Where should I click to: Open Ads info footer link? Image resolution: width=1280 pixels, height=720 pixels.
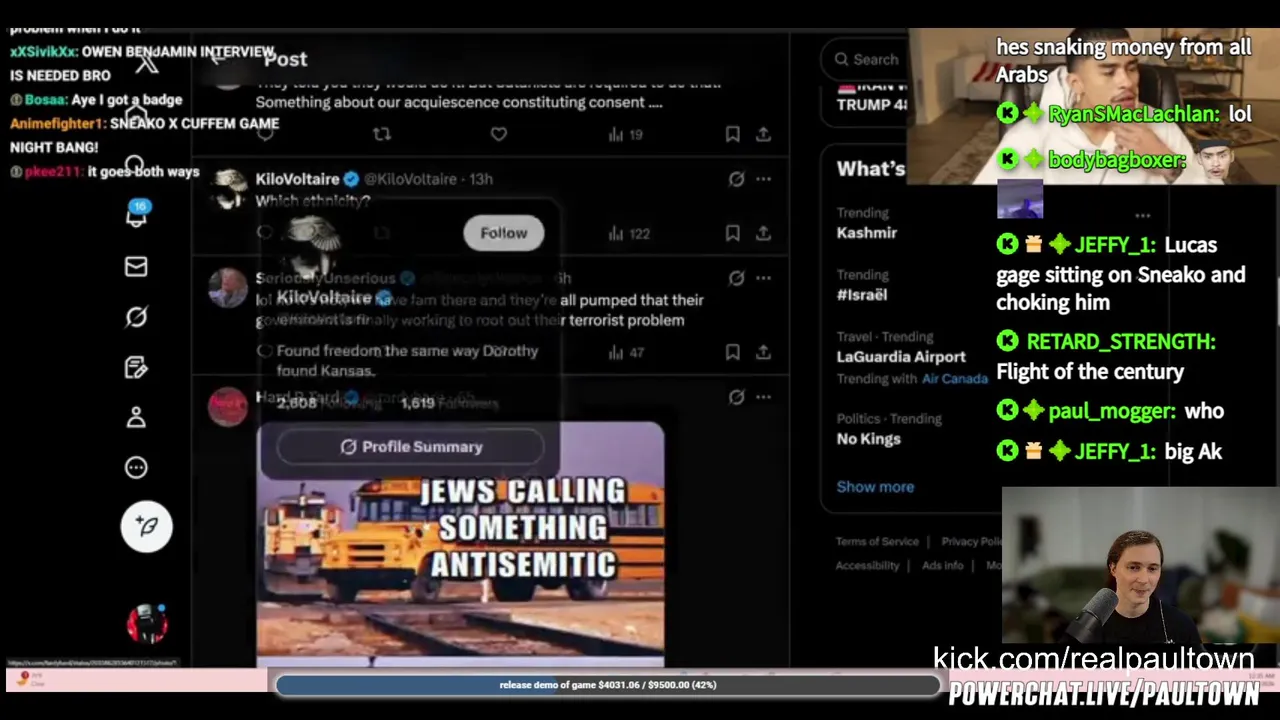pos(942,565)
